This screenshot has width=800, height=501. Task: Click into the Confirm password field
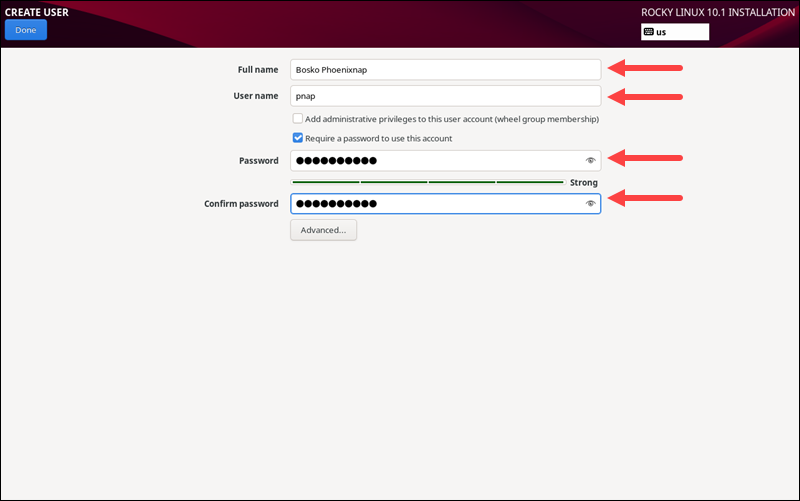pyautogui.click(x=445, y=204)
